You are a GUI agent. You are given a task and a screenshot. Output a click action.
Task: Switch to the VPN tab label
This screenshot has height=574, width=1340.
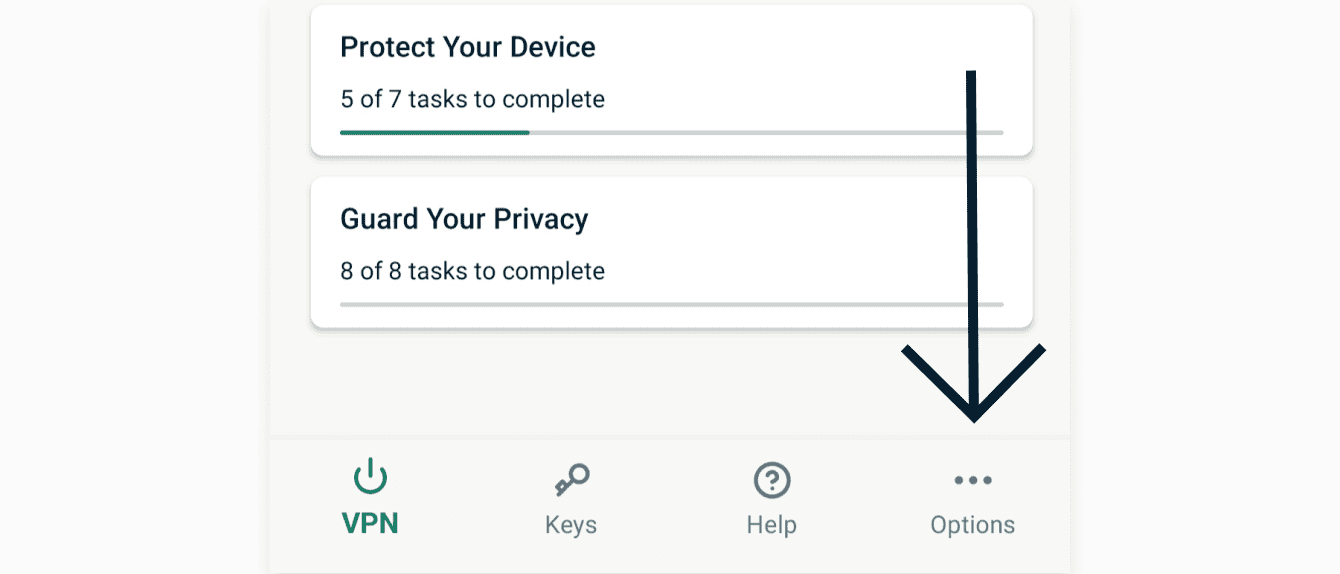click(x=370, y=524)
